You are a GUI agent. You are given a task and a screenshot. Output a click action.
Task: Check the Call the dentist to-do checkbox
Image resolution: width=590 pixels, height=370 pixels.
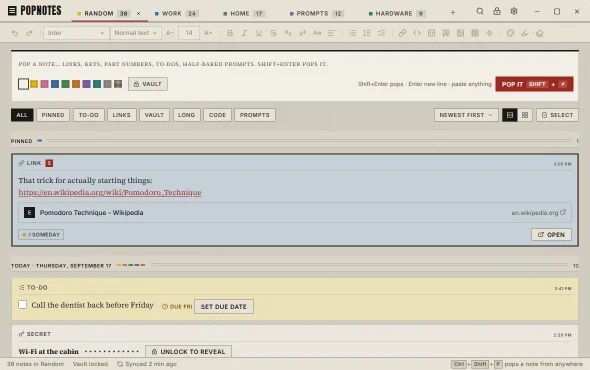click(x=23, y=305)
